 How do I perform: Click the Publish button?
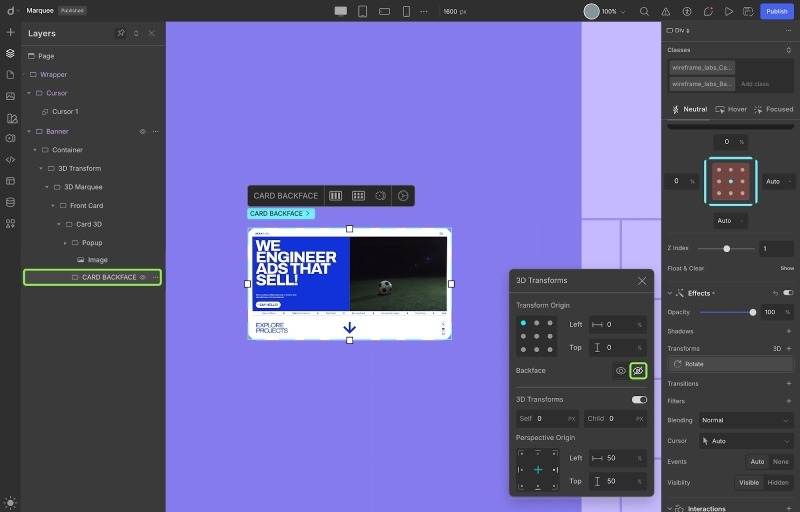[x=775, y=11]
